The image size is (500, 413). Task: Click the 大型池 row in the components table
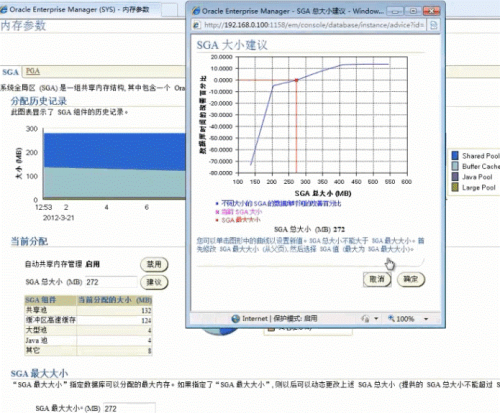pyautogui.click(x=88, y=330)
